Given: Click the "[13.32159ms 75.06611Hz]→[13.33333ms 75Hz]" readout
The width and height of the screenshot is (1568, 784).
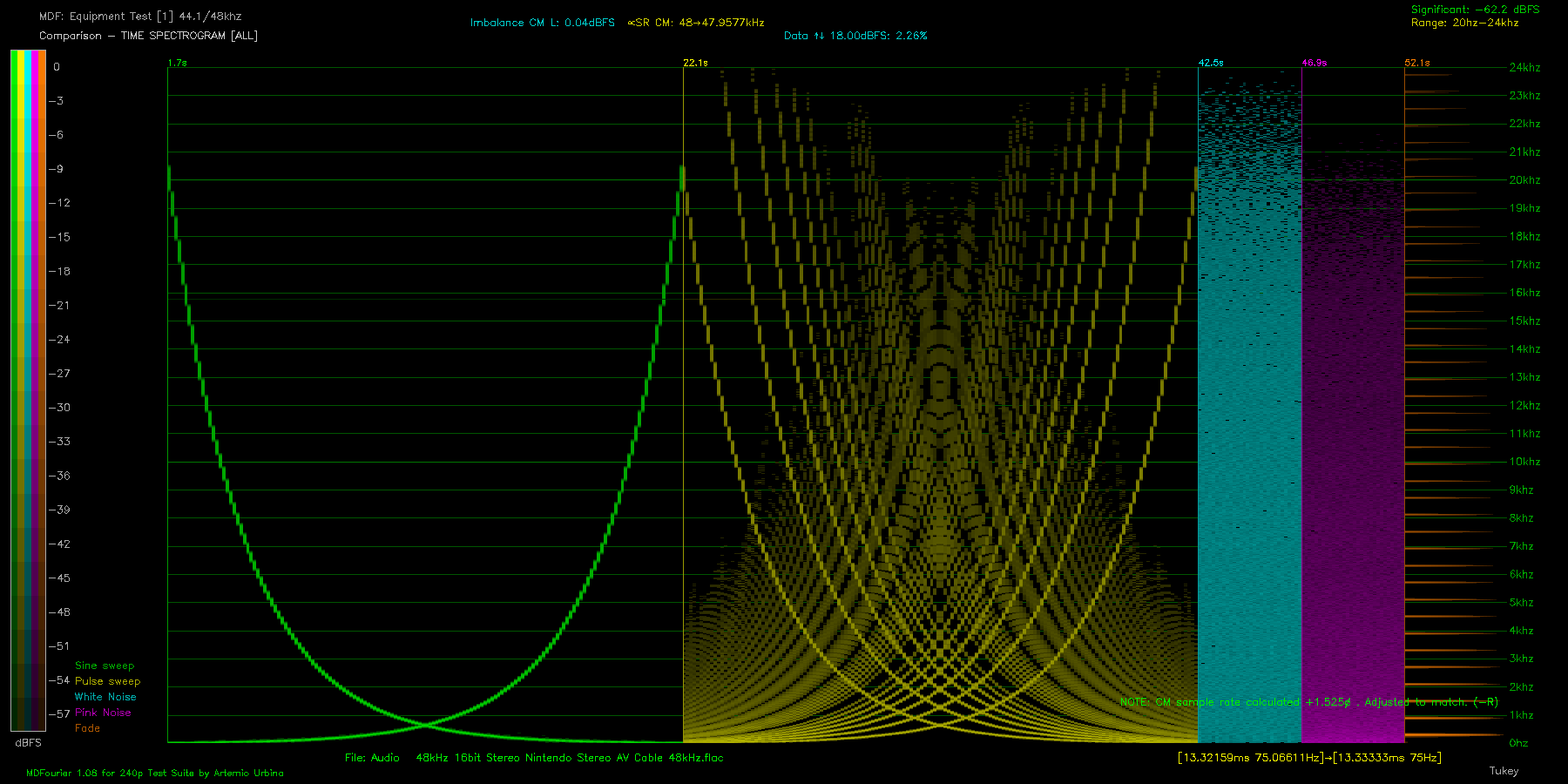Looking at the screenshot, I should point(1309,758).
